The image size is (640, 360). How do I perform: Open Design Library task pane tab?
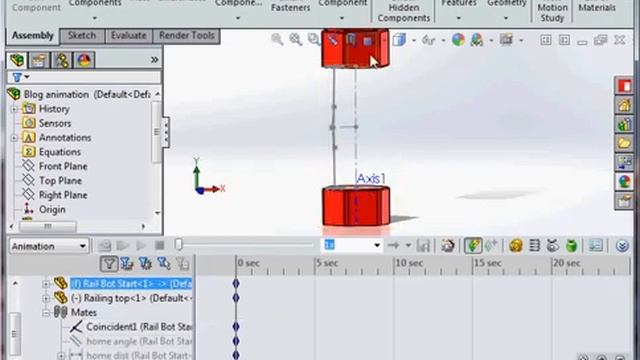pos(624,124)
